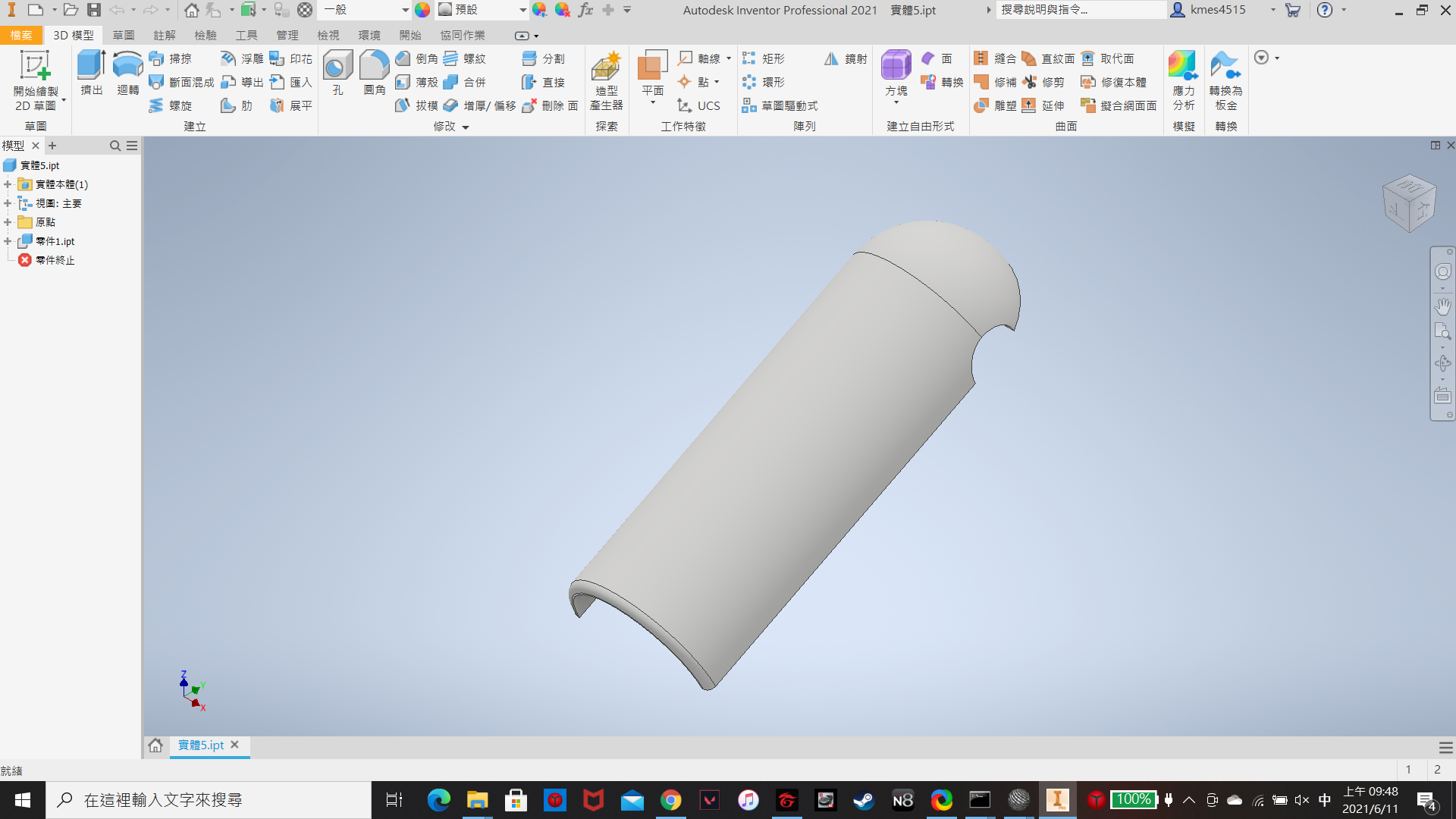Activate the Pan hand navigation tool
Screen dimensions: 1456x819
[1442, 306]
